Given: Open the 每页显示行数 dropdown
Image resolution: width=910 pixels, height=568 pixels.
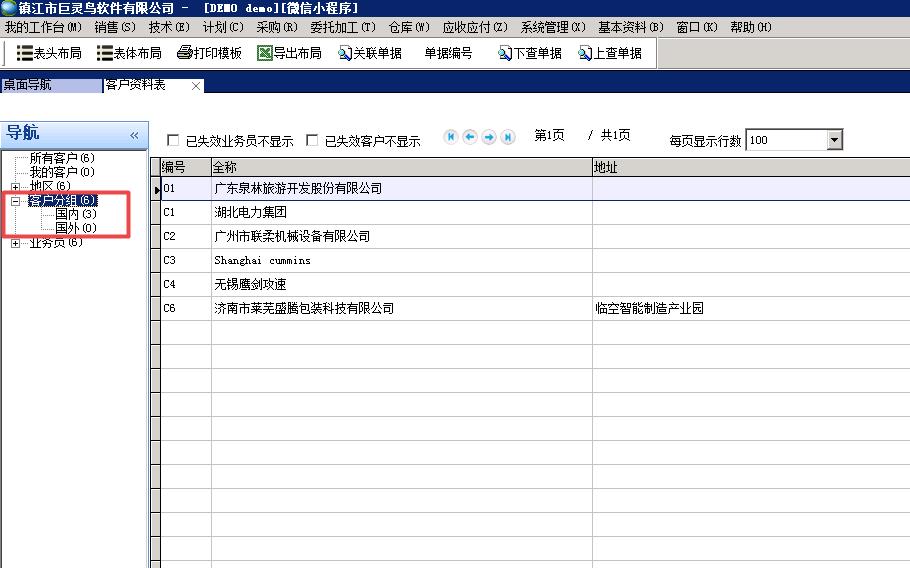Looking at the screenshot, I should click(x=835, y=141).
